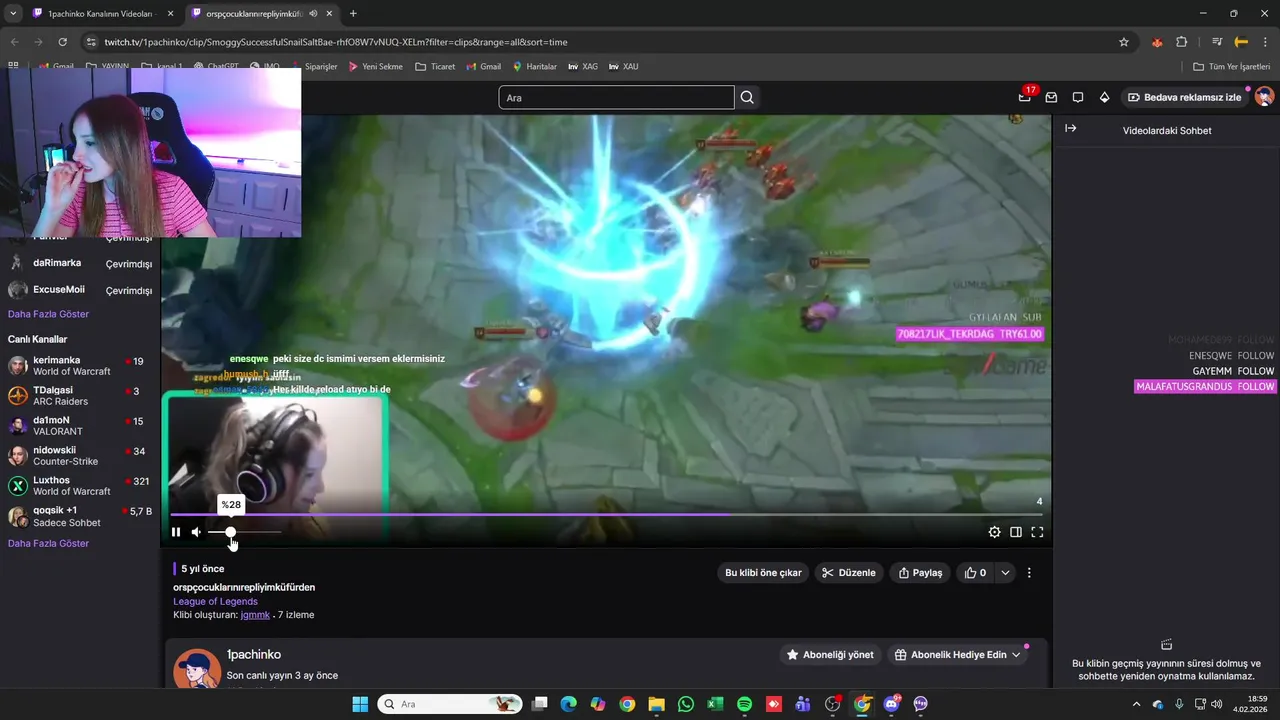Open the user profile avatar menu
1280x720 pixels.
tap(1264, 97)
